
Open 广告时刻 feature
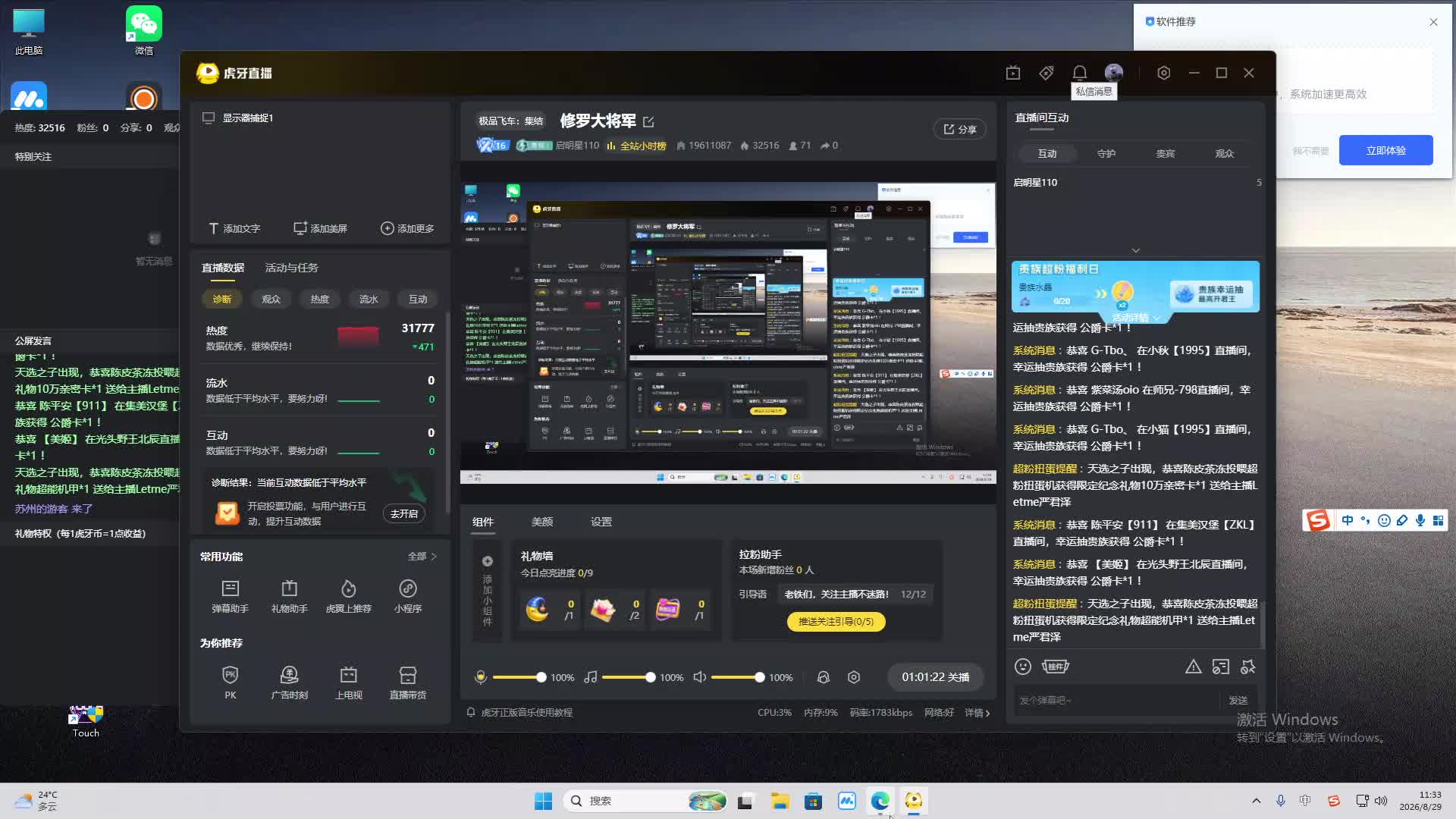[289, 682]
